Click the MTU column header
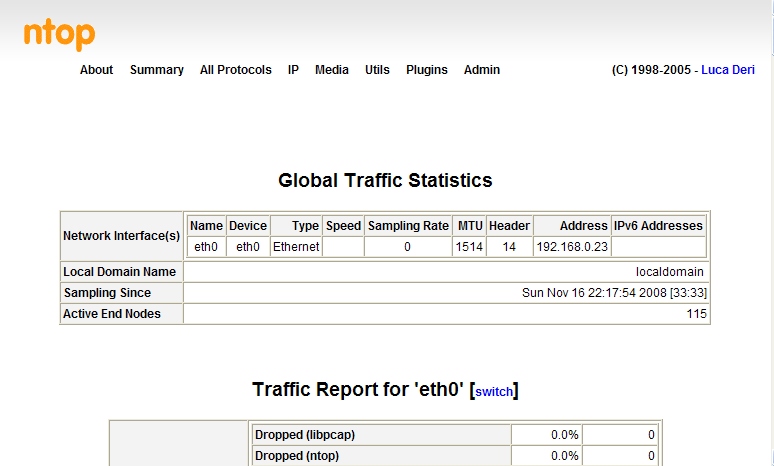 pyautogui.click(x=468, y=226)
